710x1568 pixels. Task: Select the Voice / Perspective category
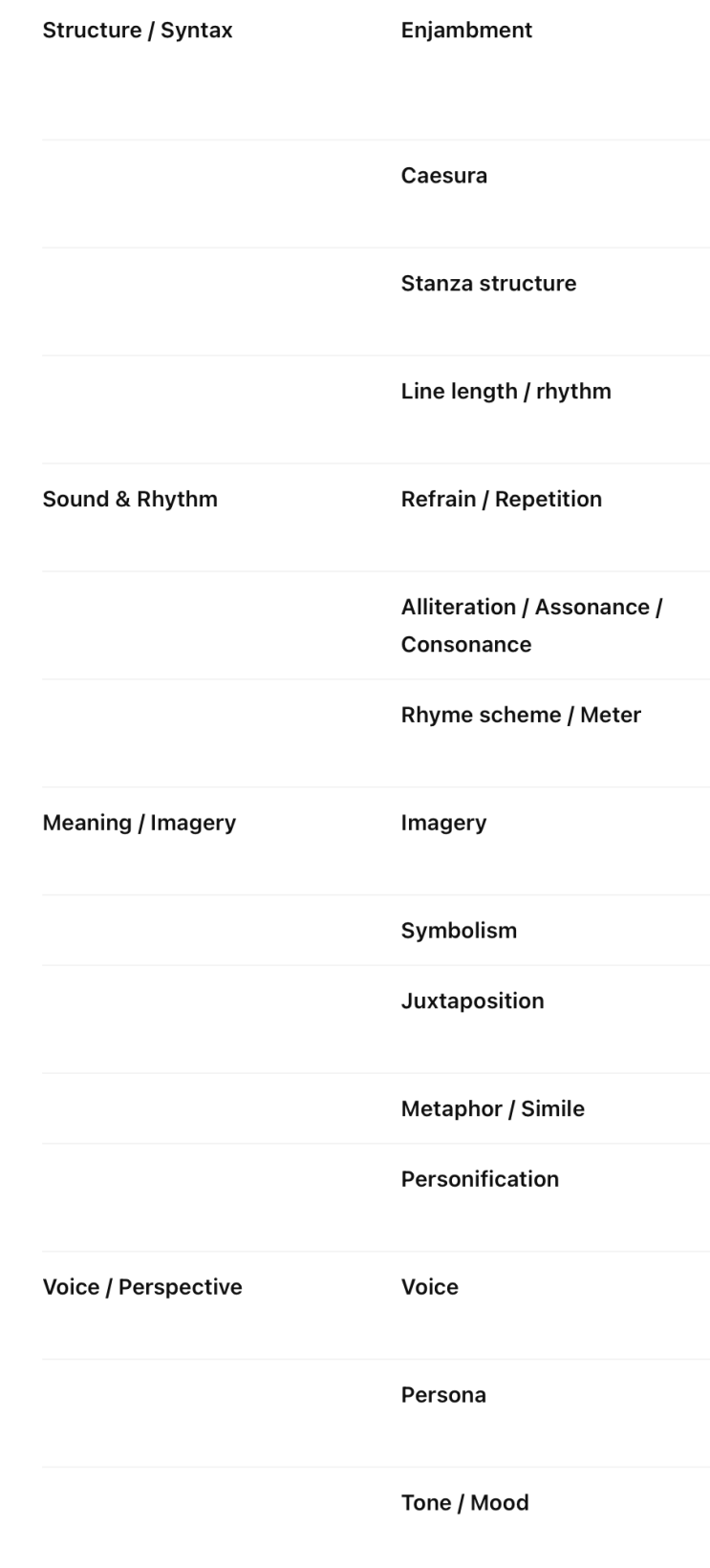(x=142, y=1287)
